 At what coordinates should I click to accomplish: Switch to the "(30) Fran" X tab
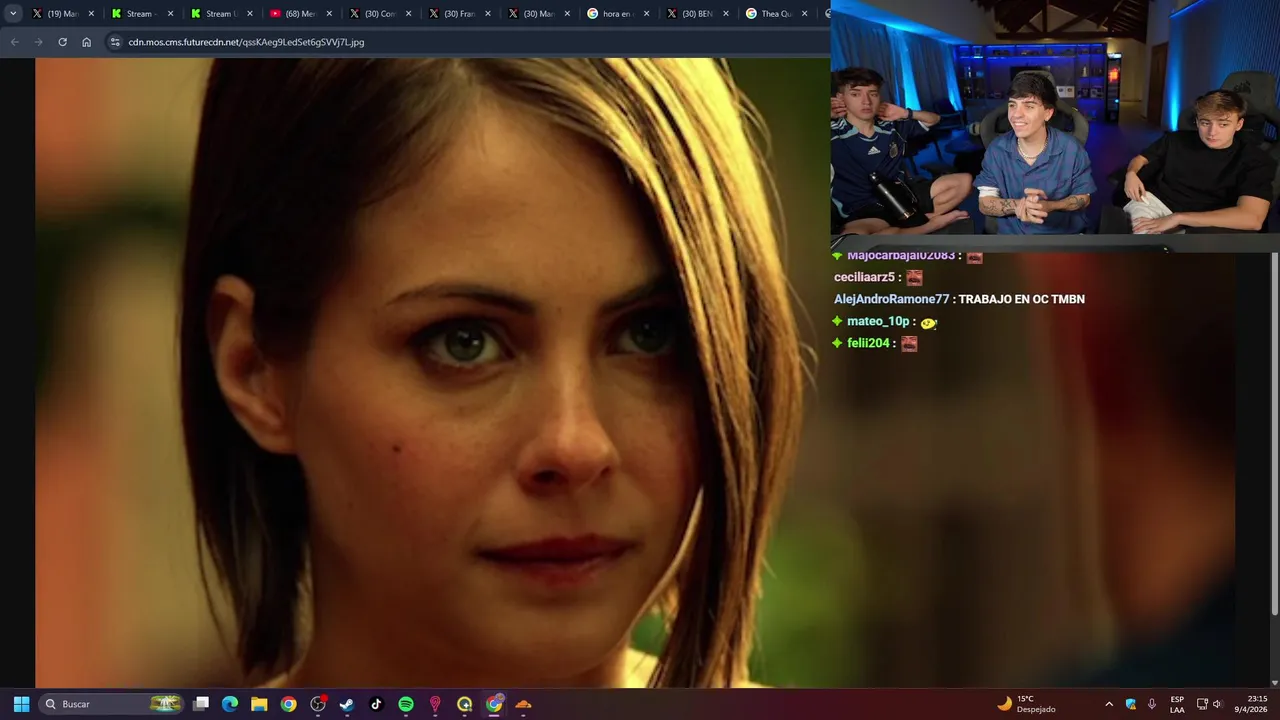(x=459, y=14)
